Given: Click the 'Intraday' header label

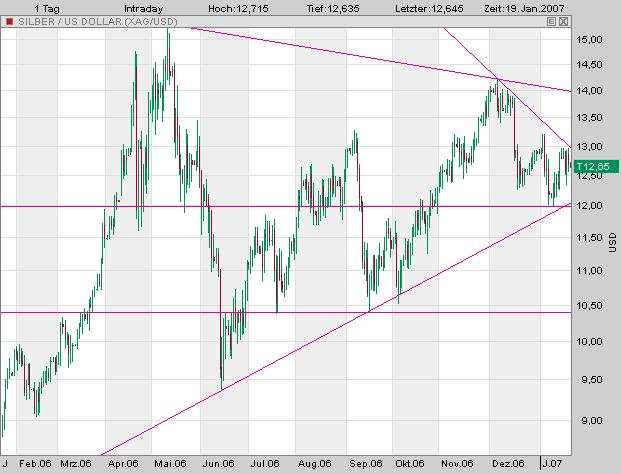Looking at the screenshot, I should pos(143,9).
